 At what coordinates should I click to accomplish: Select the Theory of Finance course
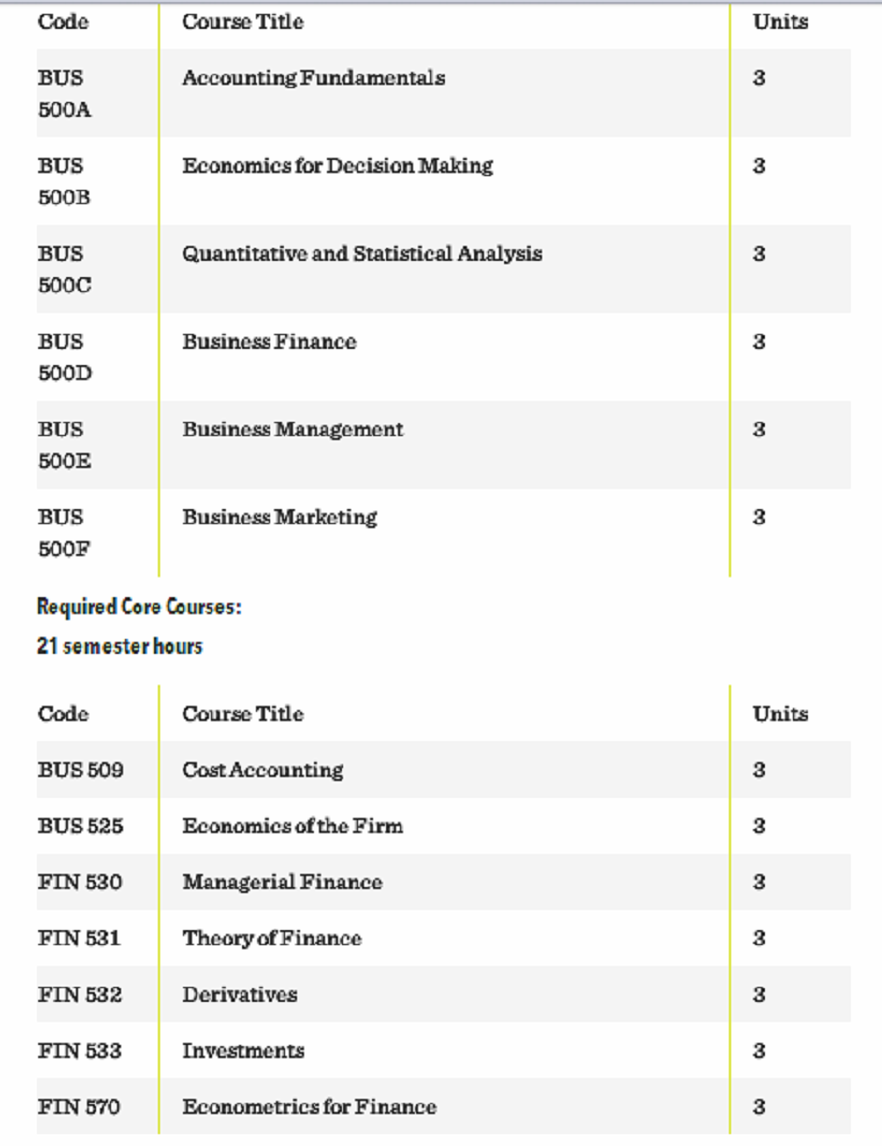(271, 938)
